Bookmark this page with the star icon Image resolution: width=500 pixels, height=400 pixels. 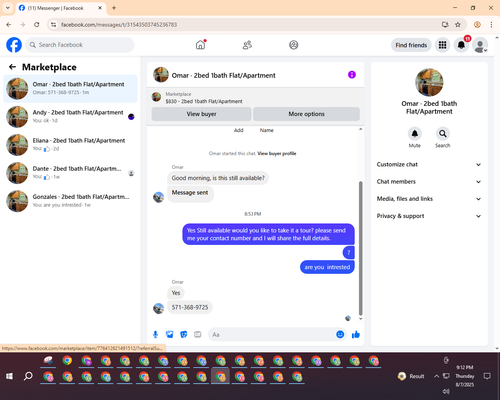(x=458, y=25)
